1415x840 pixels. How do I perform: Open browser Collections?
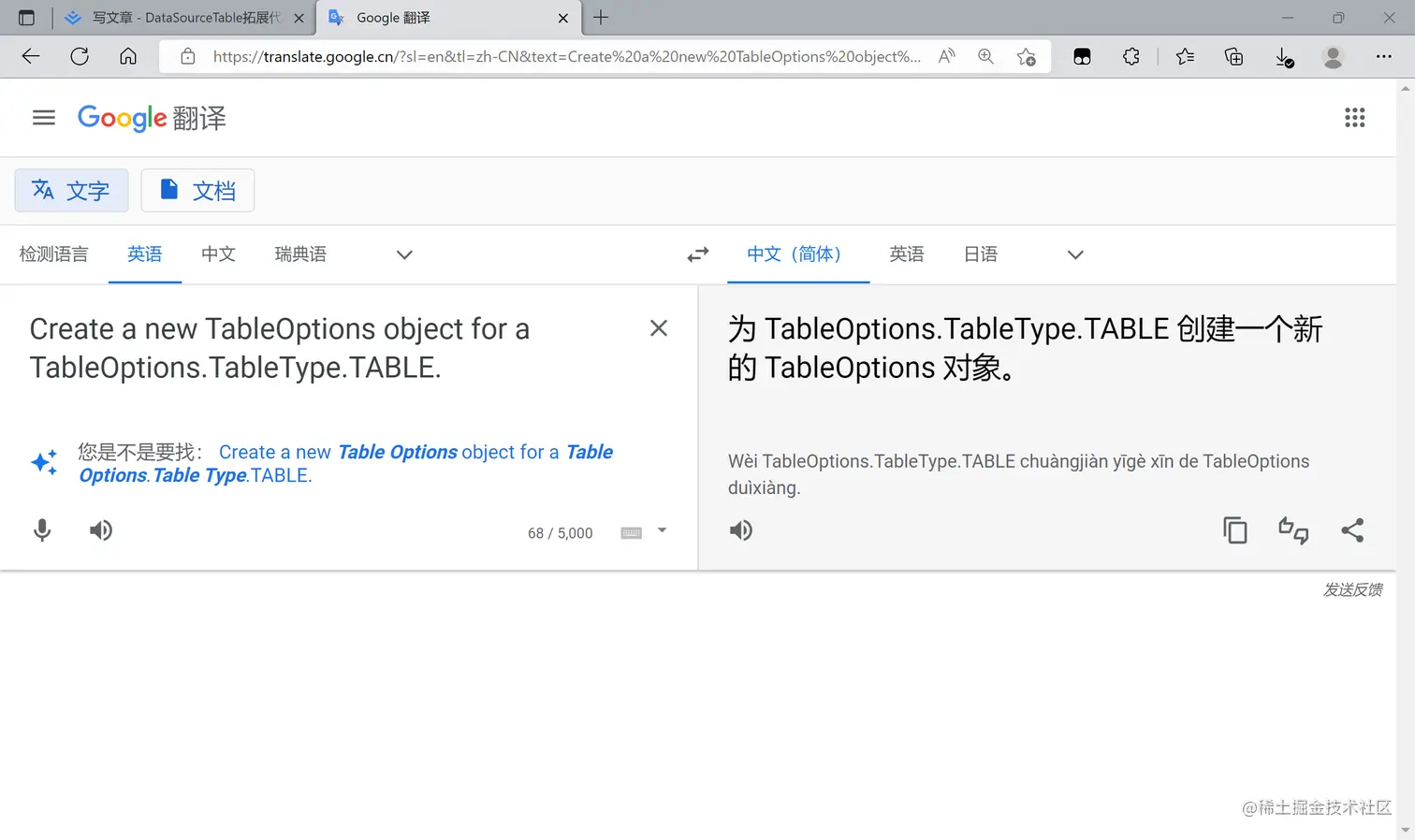[x=1234, y=56]
